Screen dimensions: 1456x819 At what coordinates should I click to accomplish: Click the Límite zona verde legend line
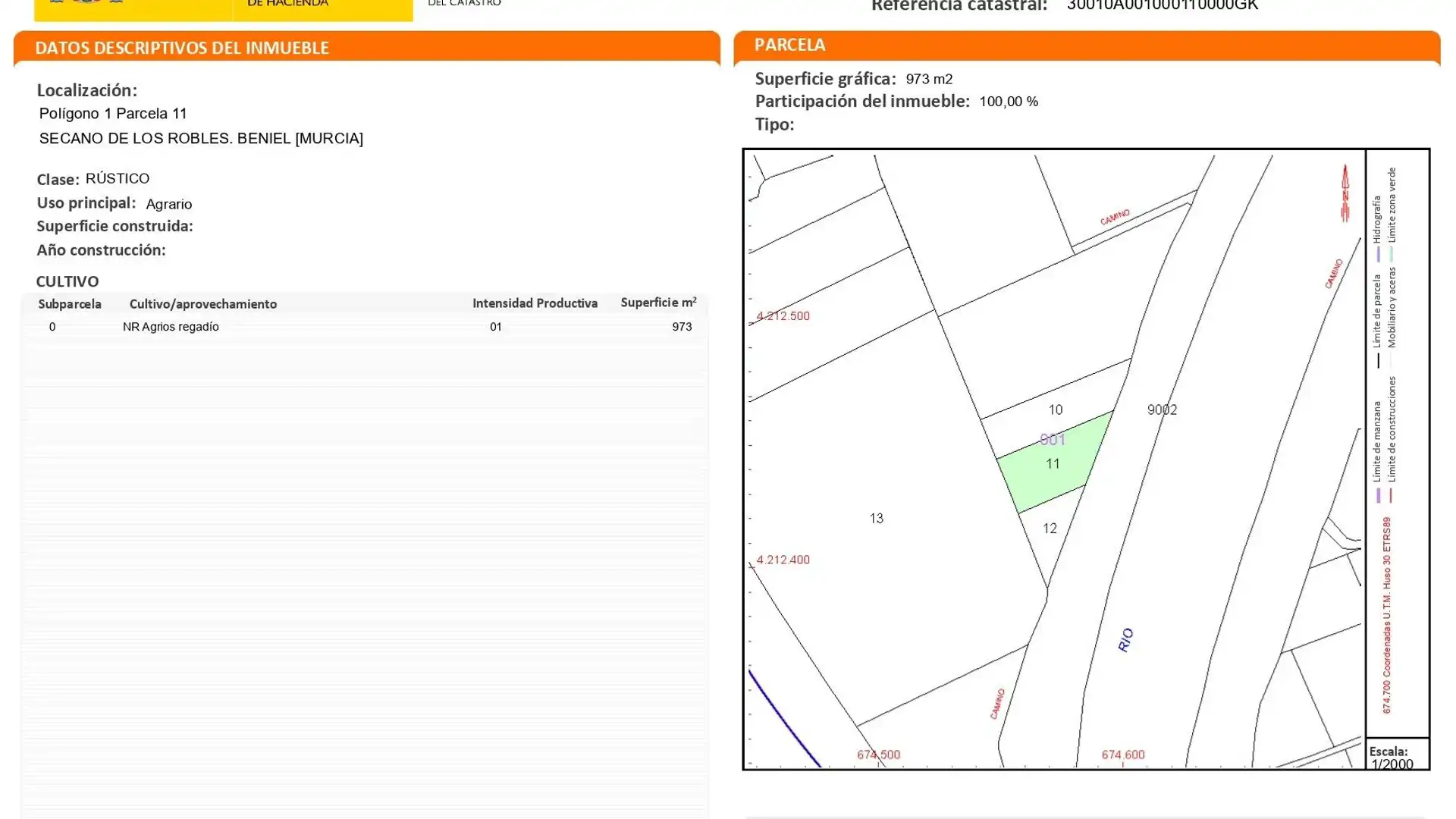click(1392, 254)
